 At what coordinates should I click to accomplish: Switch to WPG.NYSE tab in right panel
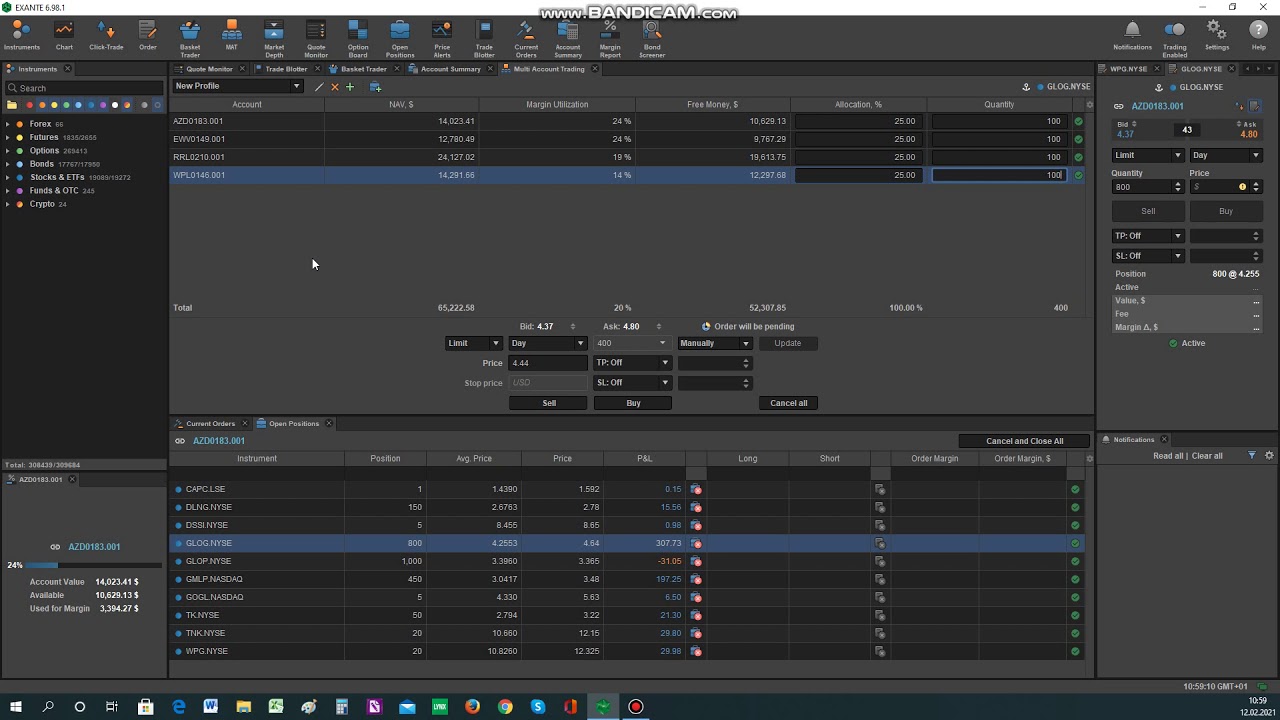[x=1128, y=69]
